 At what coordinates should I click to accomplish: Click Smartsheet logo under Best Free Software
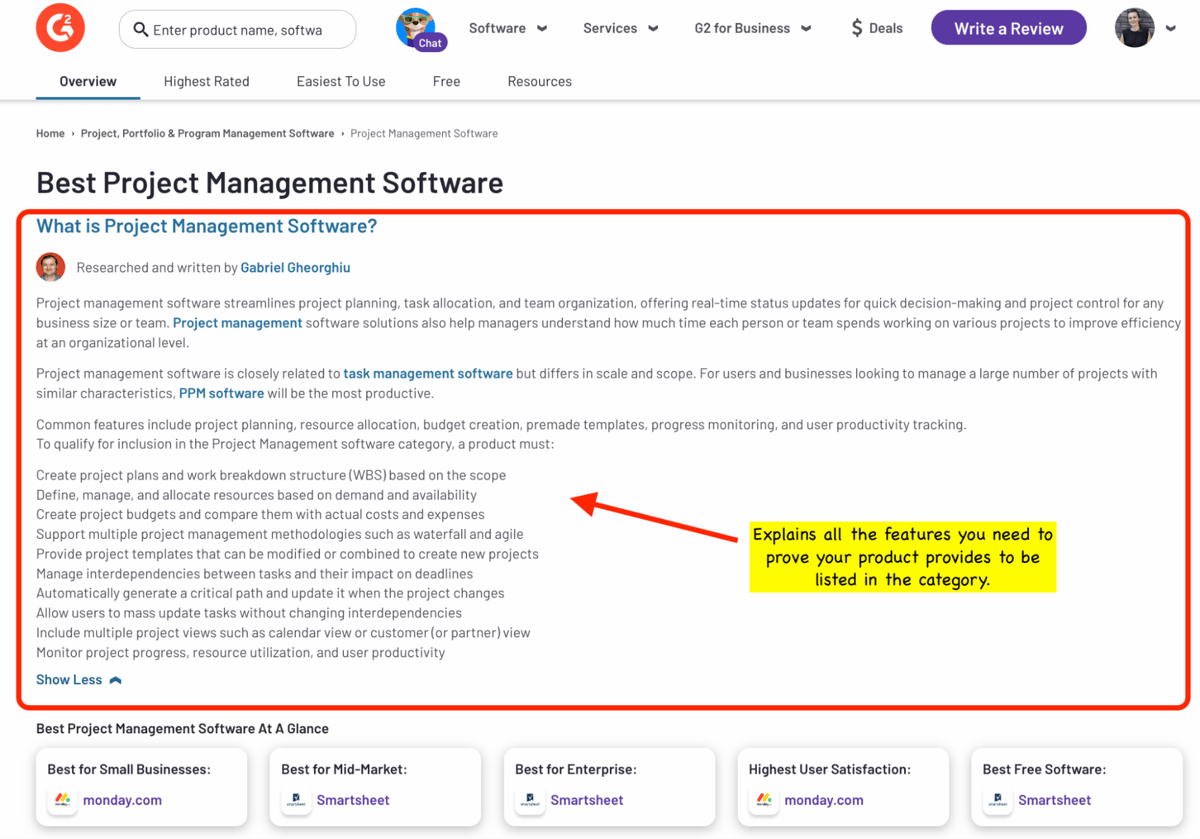click(998, 800)
